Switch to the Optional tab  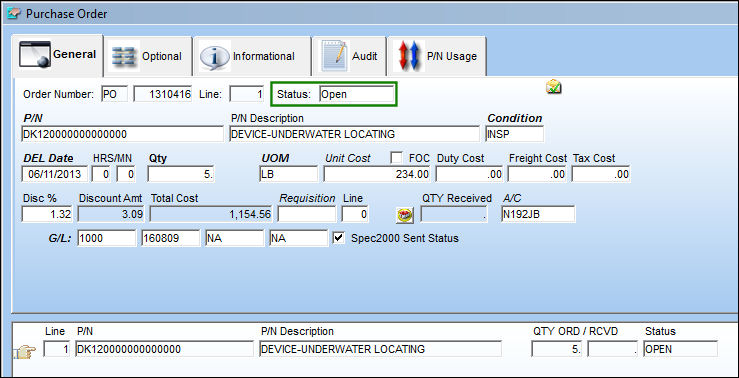point(148,56)
